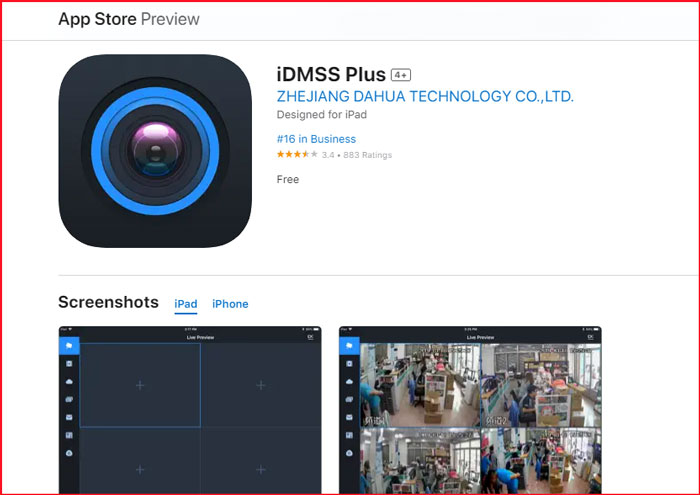
Task: Click the envelope icon in second screenshot sidebar
Action: point(350,417)
